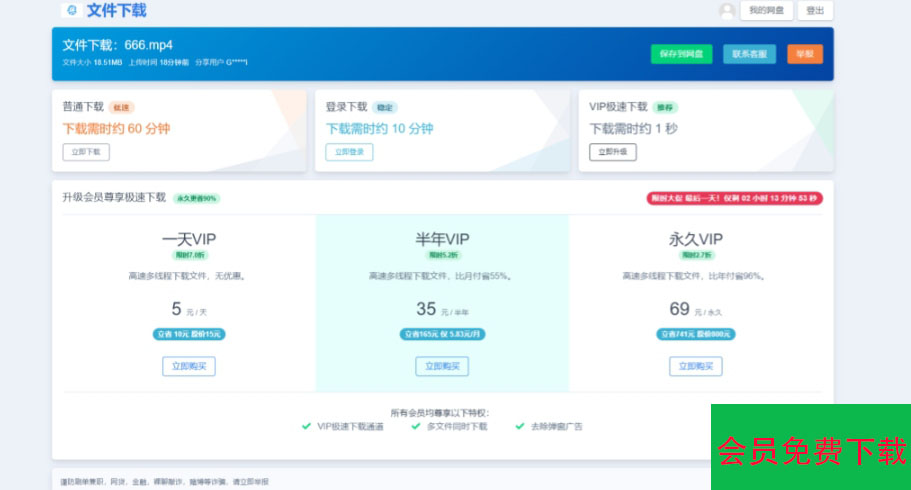The height and width of the screenshot is (490, 911).
Task: Click the checkmark icon next to 去除弹窗广告
Action: (520, 427)
